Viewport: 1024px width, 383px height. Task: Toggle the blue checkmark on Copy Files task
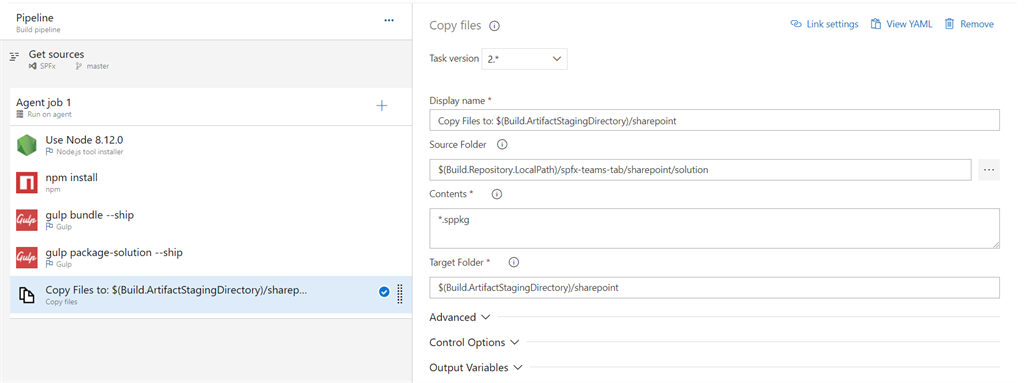click(x=384, y=292)
